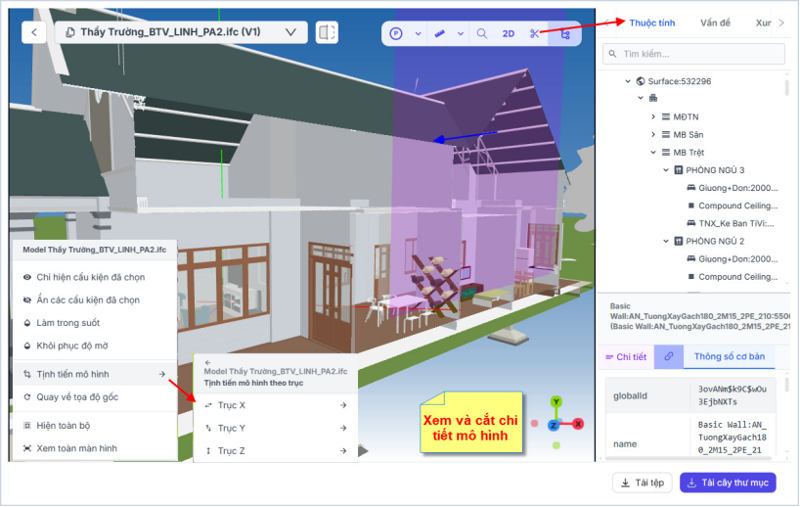Click Tải cây thư mục button
Image resolution: width=800 pixels, height=507 pixels.
coord(728,483)
